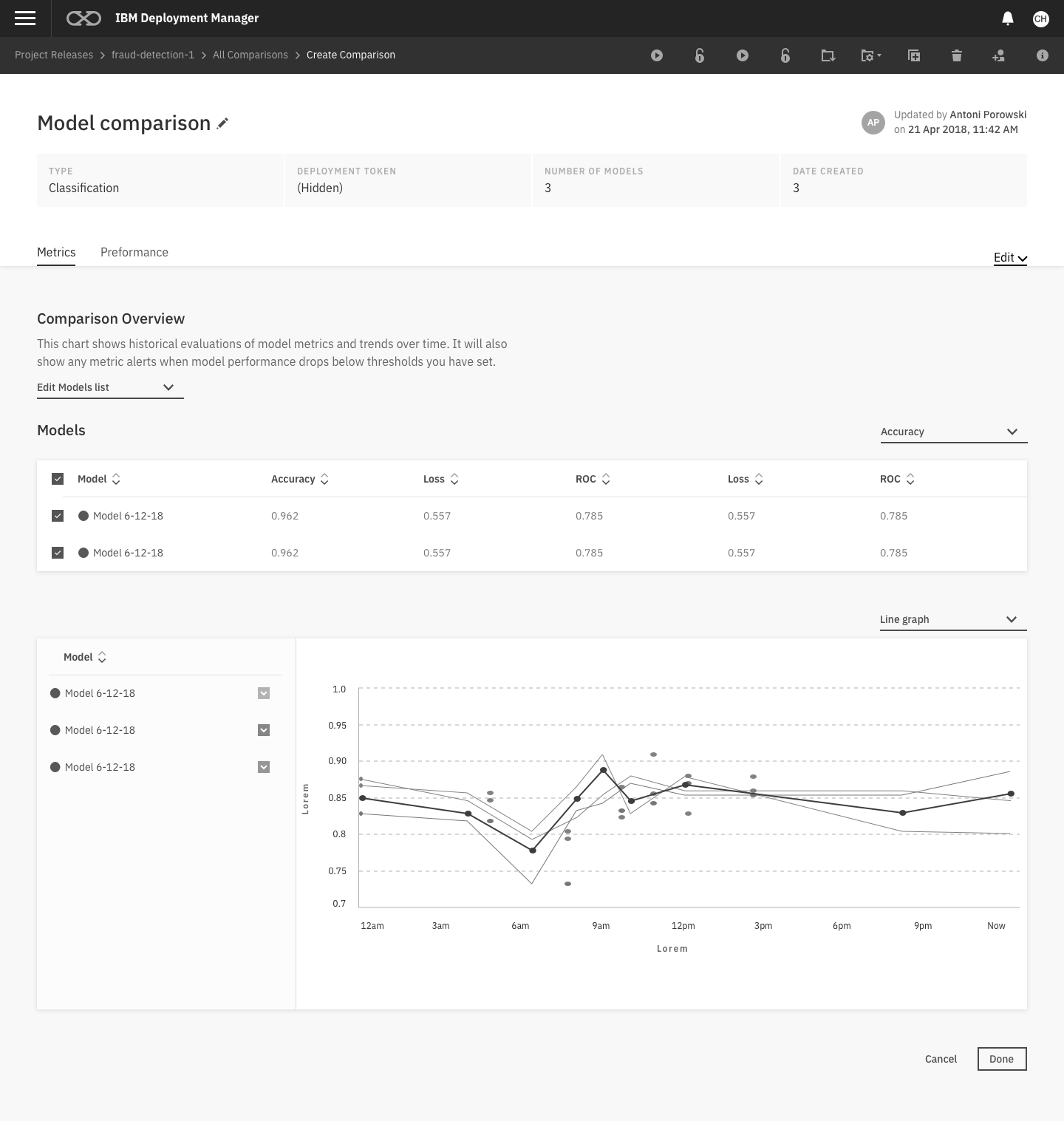Click the IBM infinity logo icon
This screenshot has height=1121, width=1064.
click(x=83, y=18)
